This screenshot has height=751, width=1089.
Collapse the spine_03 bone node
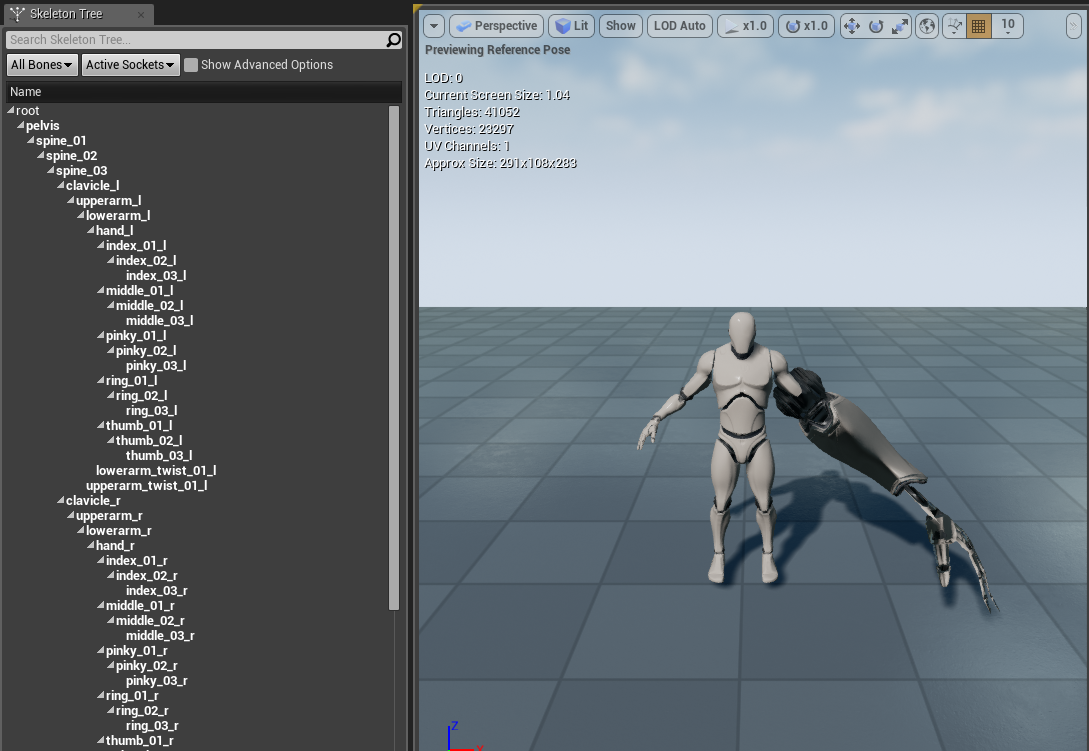pyautogui.click(x=51, y=170)
